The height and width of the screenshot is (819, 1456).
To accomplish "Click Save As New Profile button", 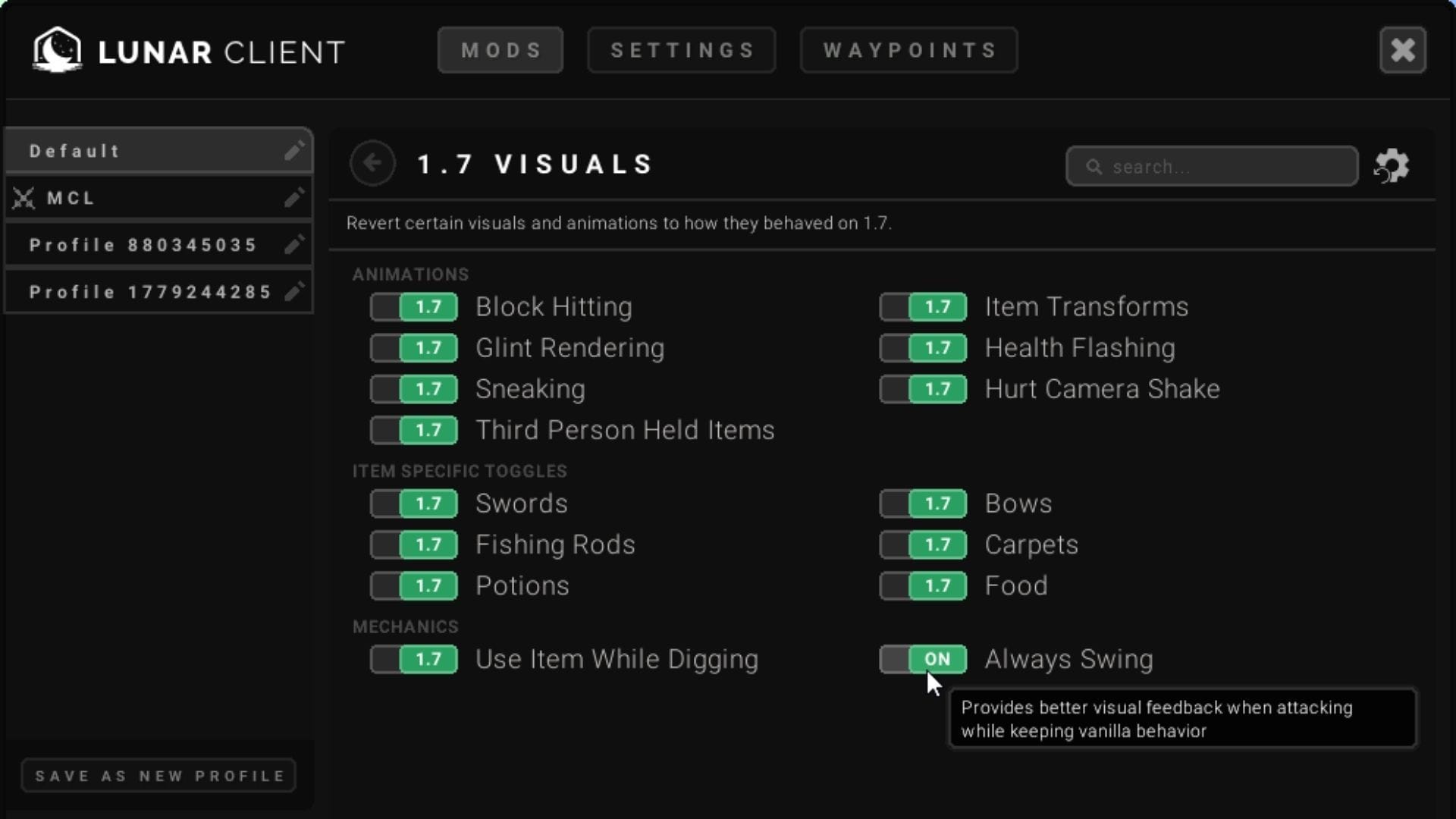I will point(158,775).
